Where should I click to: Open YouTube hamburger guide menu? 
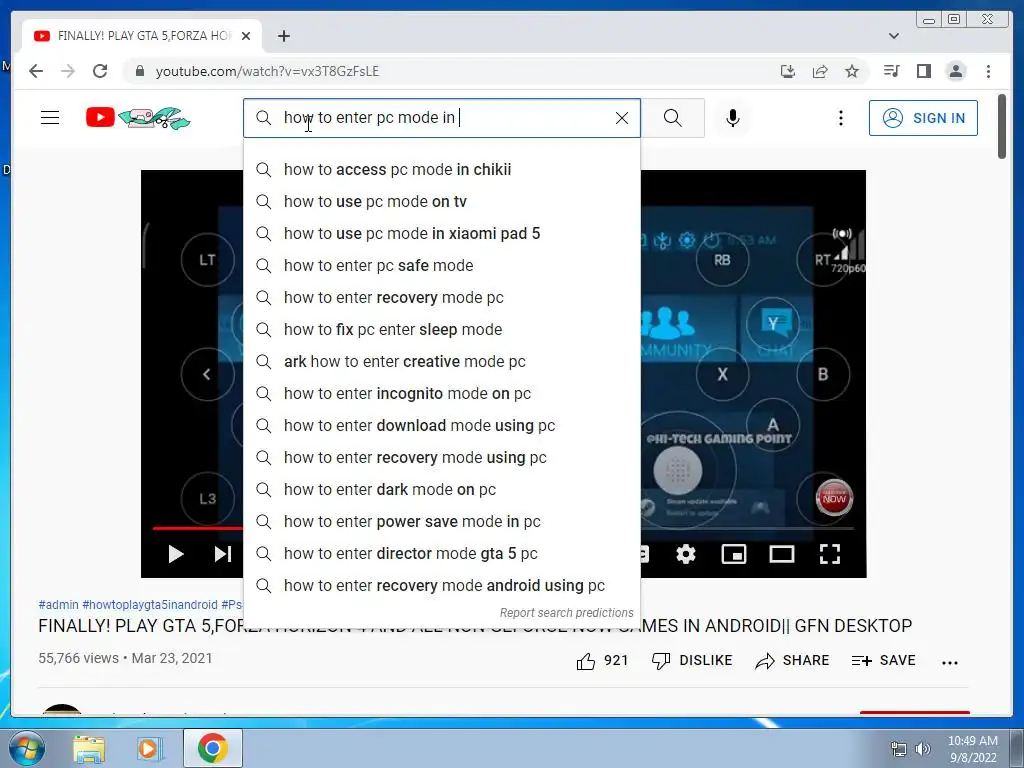(x=50, y=118)
